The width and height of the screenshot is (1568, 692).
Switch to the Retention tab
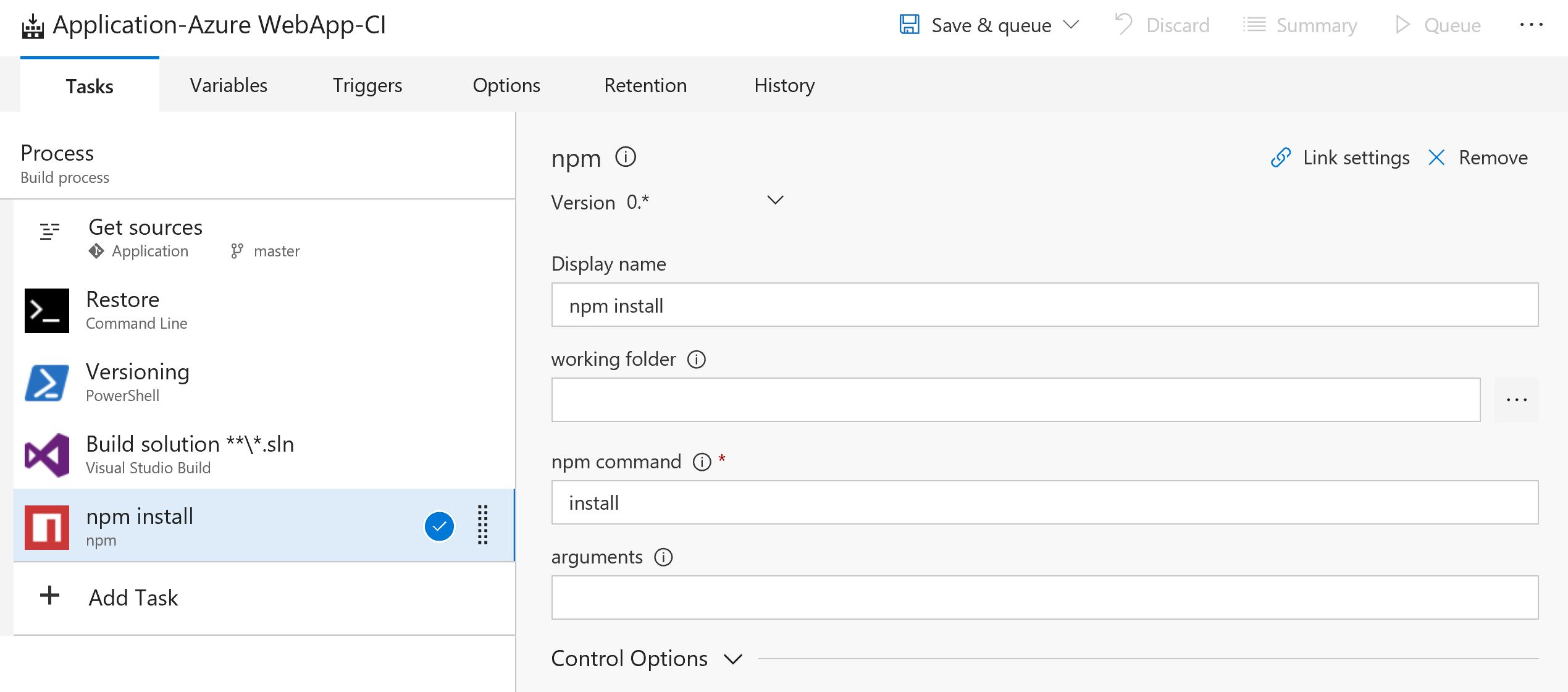tap(645, 85)
